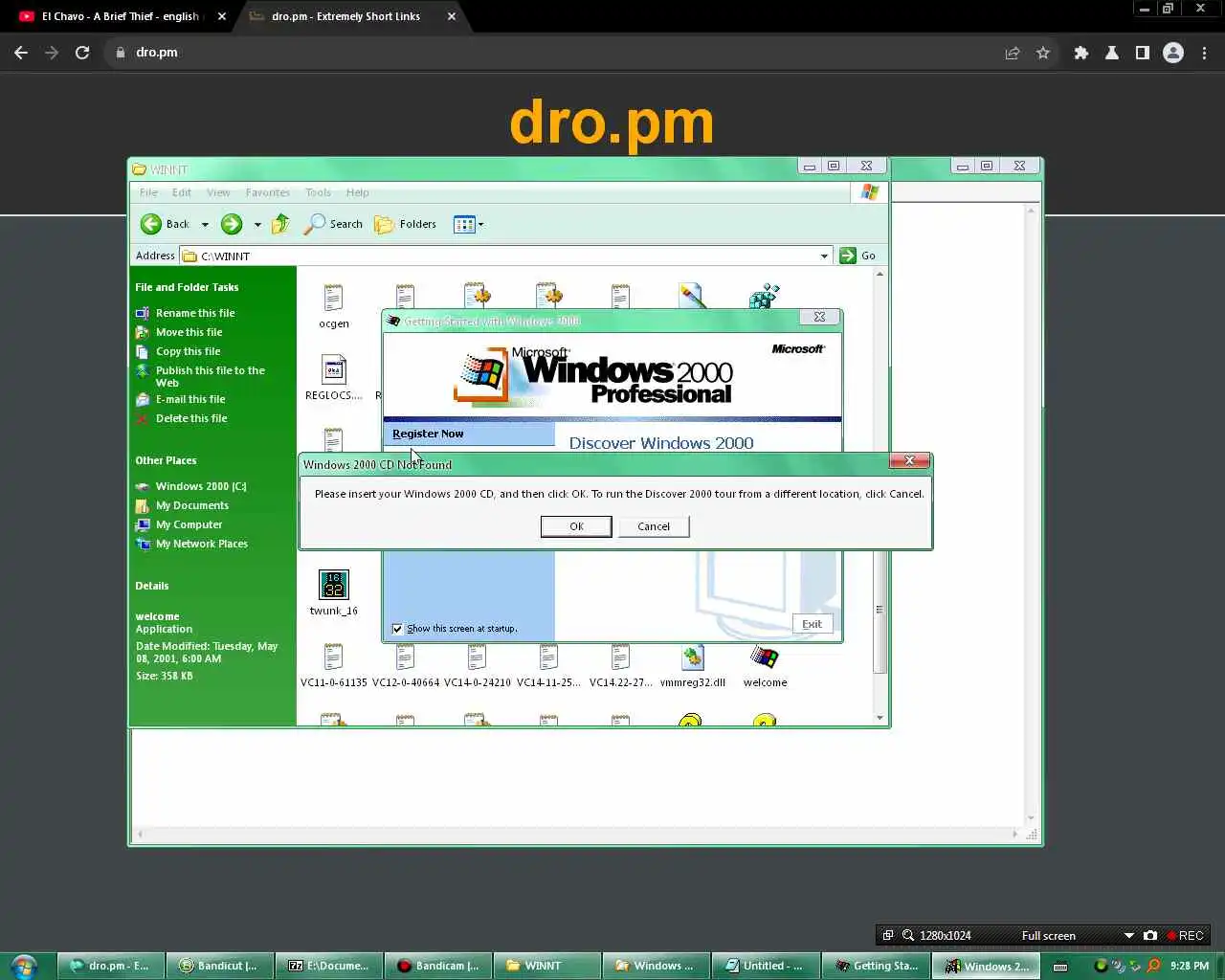This screenshot has width=1225, height=980.
Task: Click the green Go arrow button
Action: 848,256
